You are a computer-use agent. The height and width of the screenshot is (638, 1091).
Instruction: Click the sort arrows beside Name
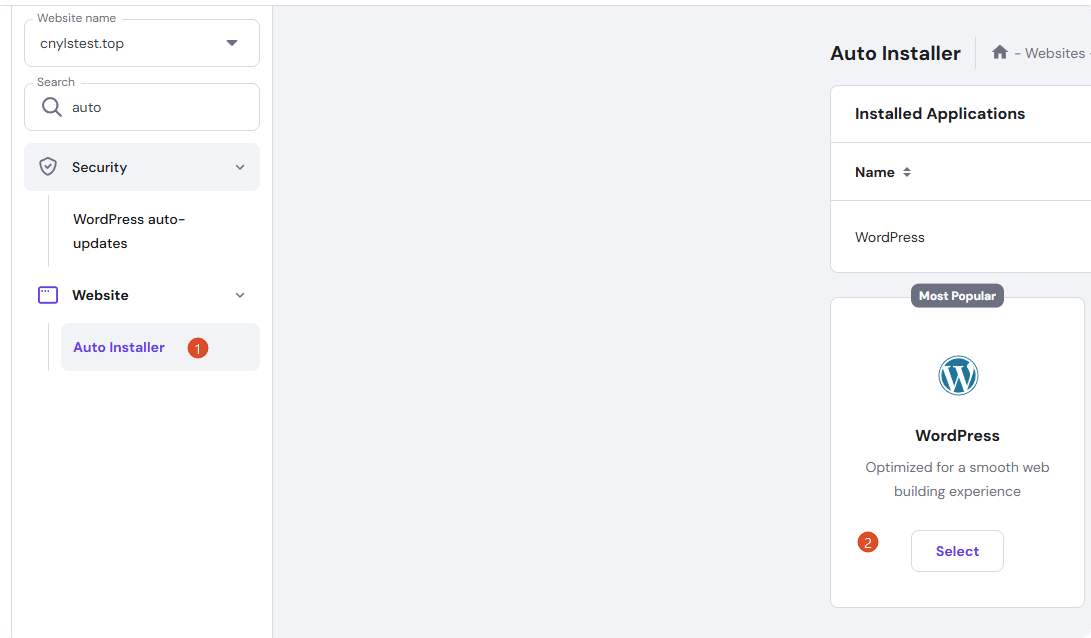[x=907, y=172]
